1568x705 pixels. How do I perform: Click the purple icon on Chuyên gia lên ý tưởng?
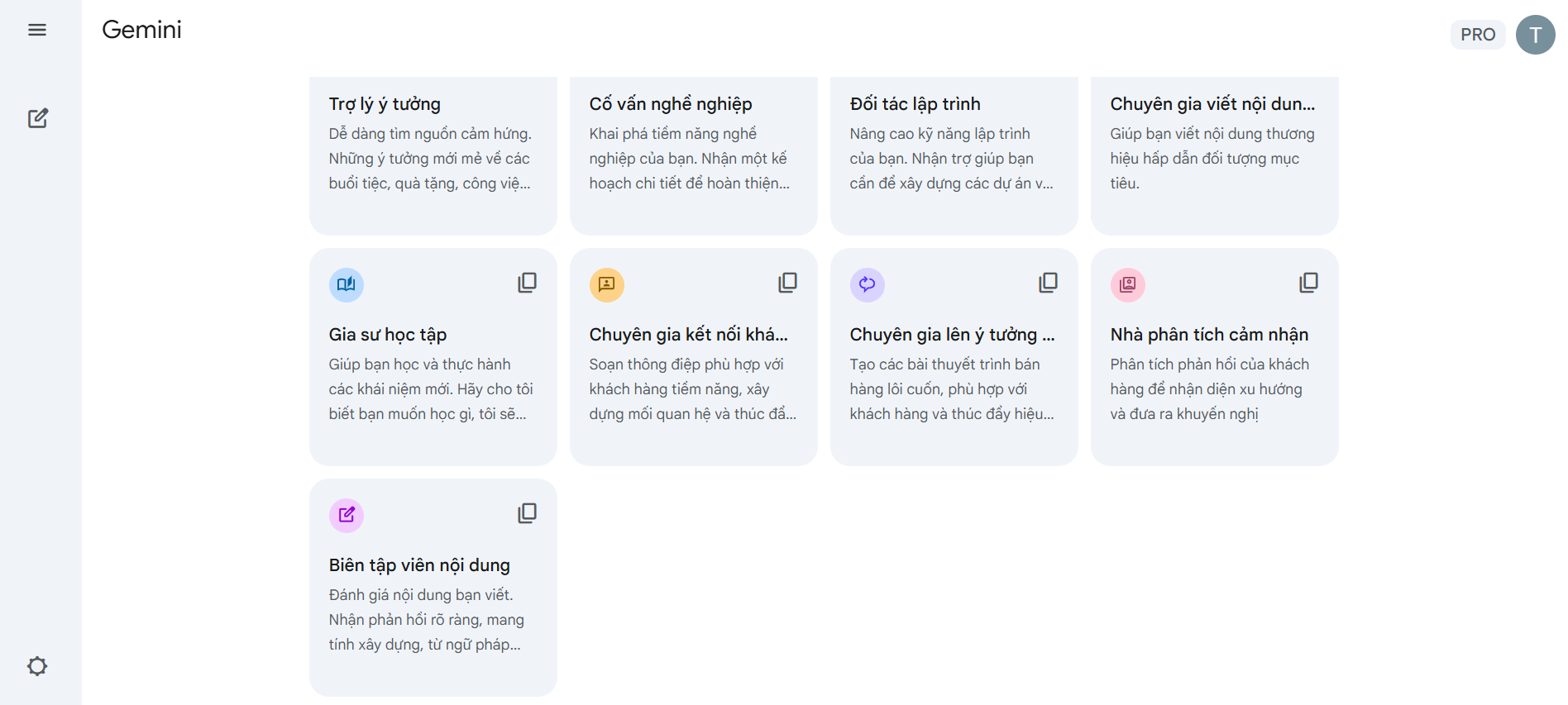(867, 284)
